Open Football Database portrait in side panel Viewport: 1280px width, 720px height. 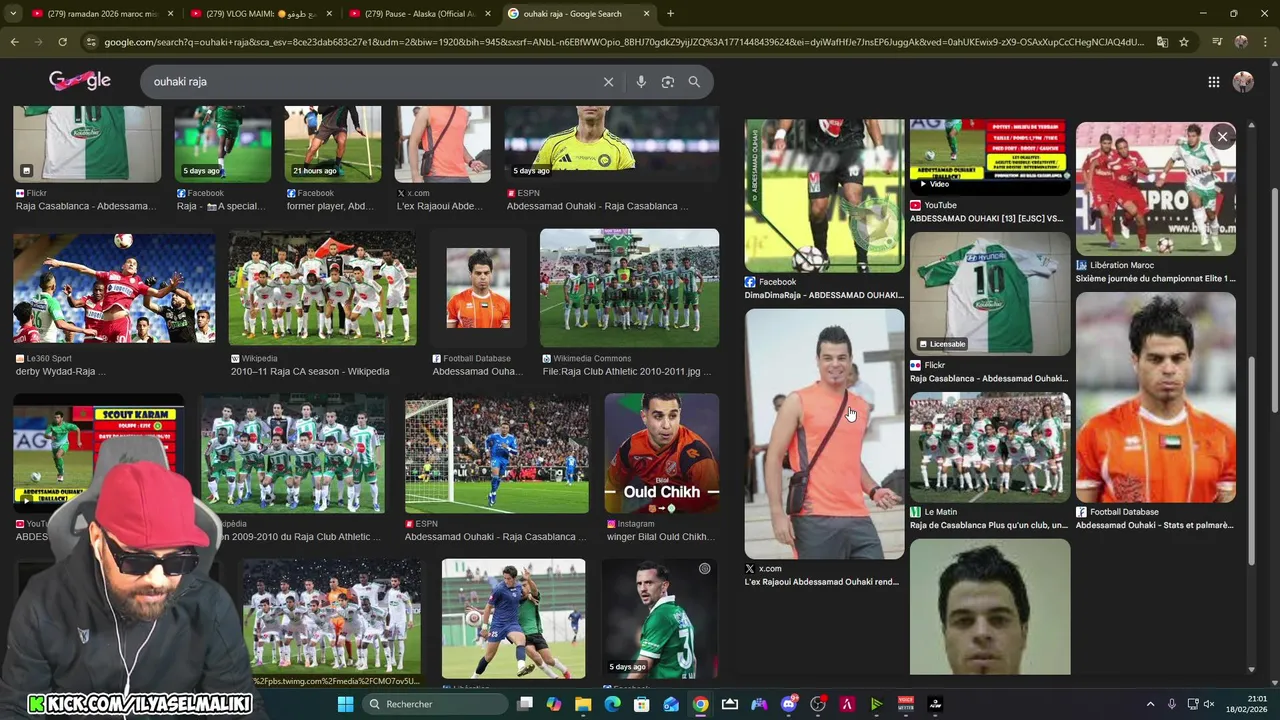(x=1155, y=397)
